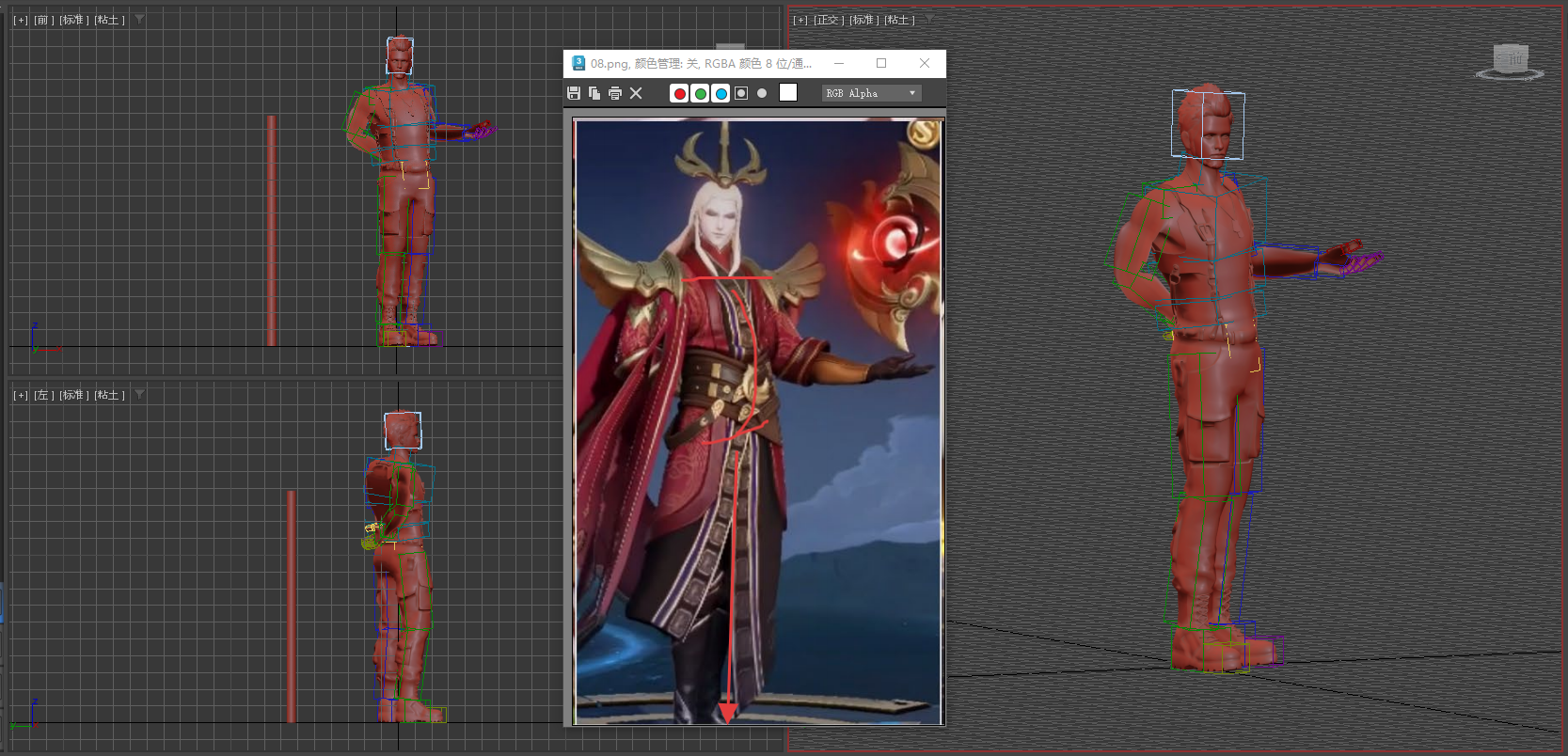This screenshot has height=756, width=1568.
Task: Click the Copy Image icon in viewer toolbar
Action: point(594,93)
